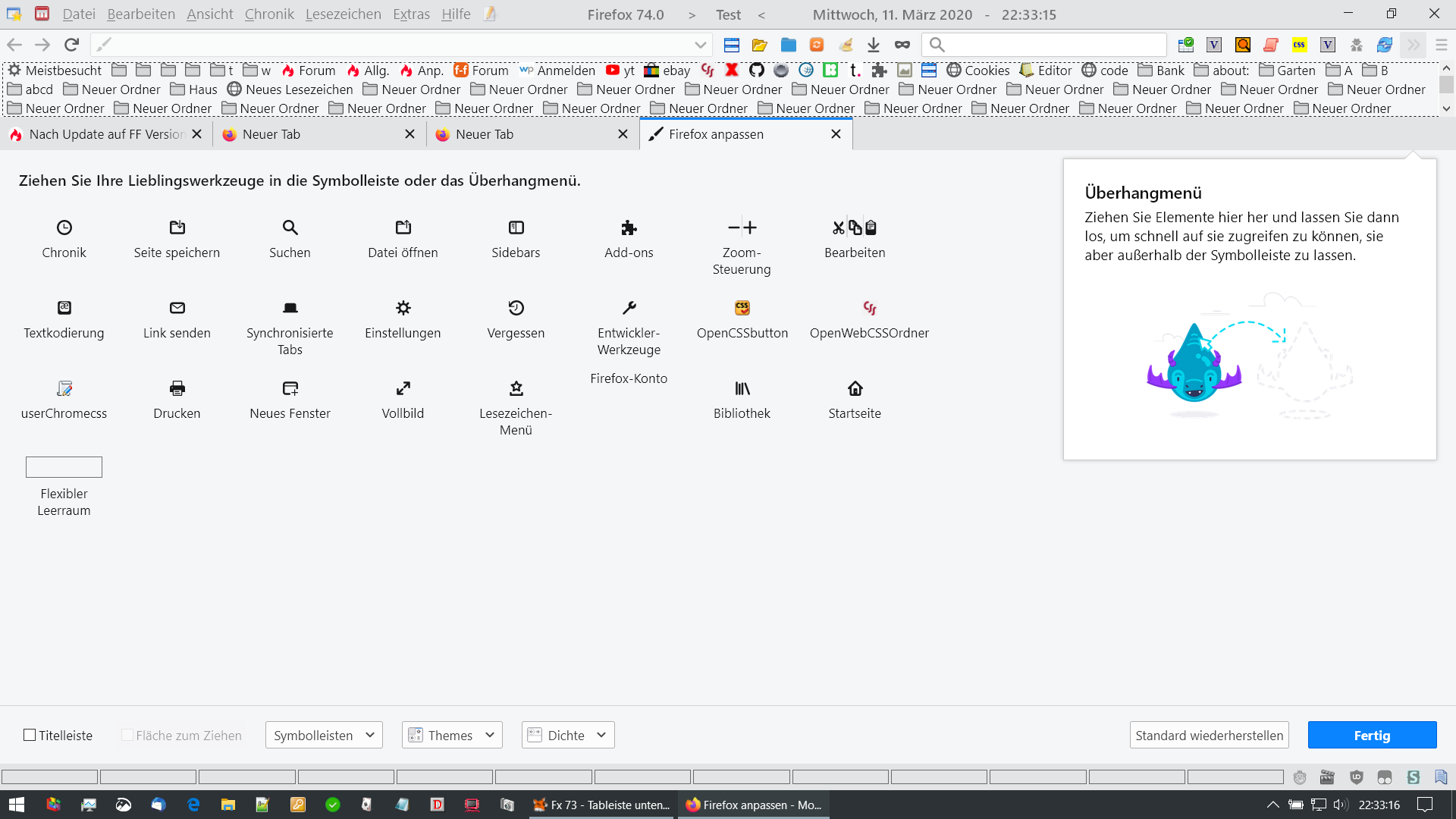Select the Entwickler-Werkzeuge wrench icon
The height and width of the screenshot is (819, 1456).
coord(629,308)
